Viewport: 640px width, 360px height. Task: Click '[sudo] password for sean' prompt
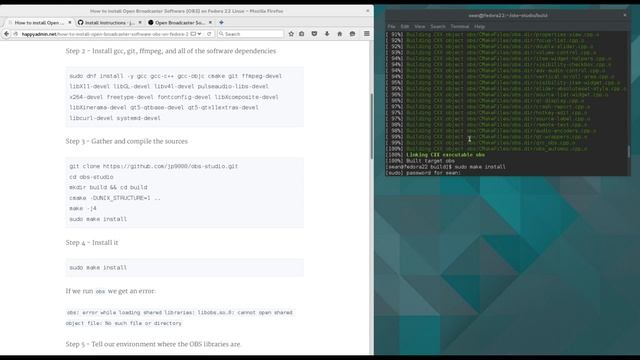pyautogui.click(x=424, y=173)
